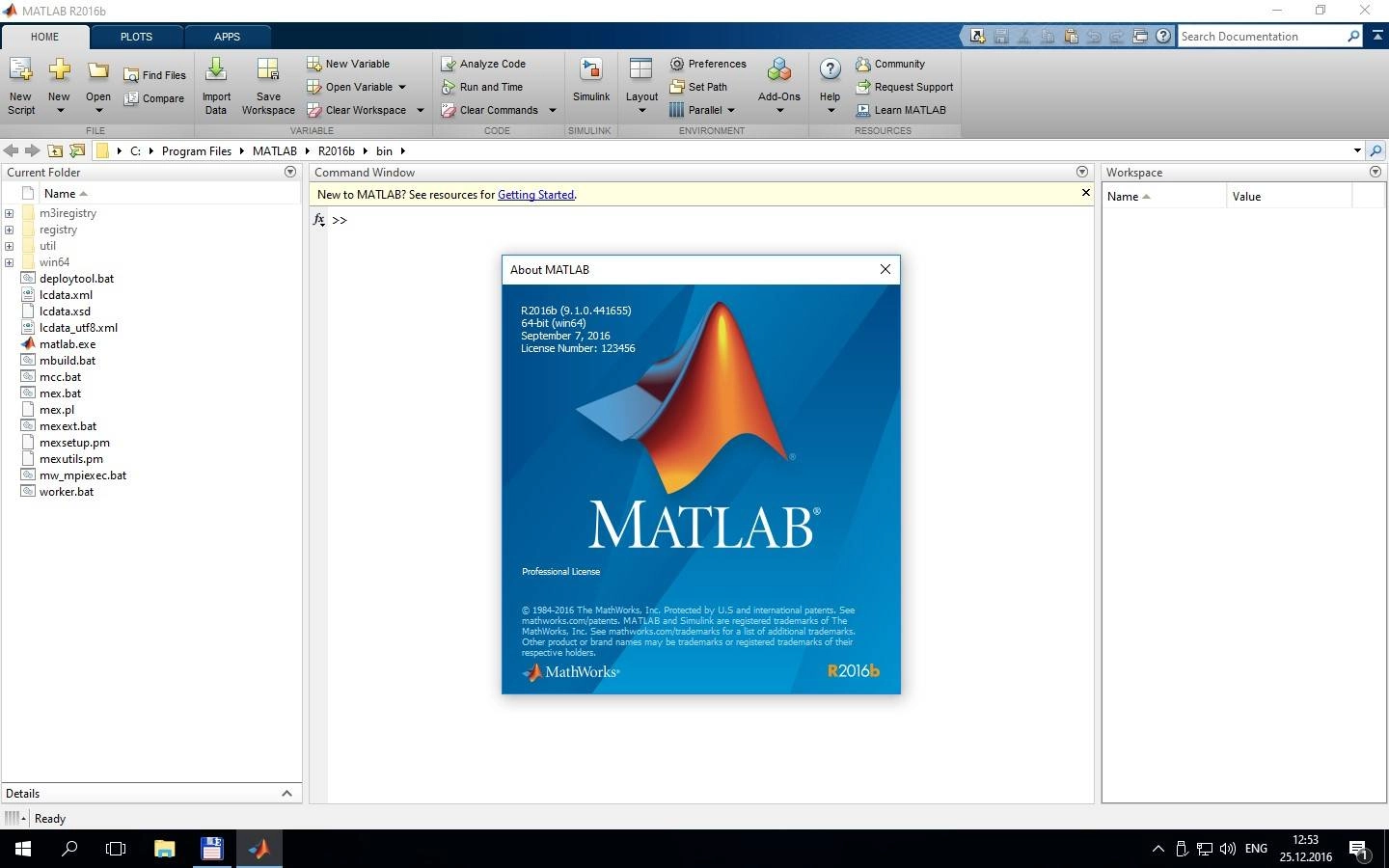Collapse the toolstrip with the minimize arrow
The width and height of the screenshot is (1389, 868).
point(1377,37)
